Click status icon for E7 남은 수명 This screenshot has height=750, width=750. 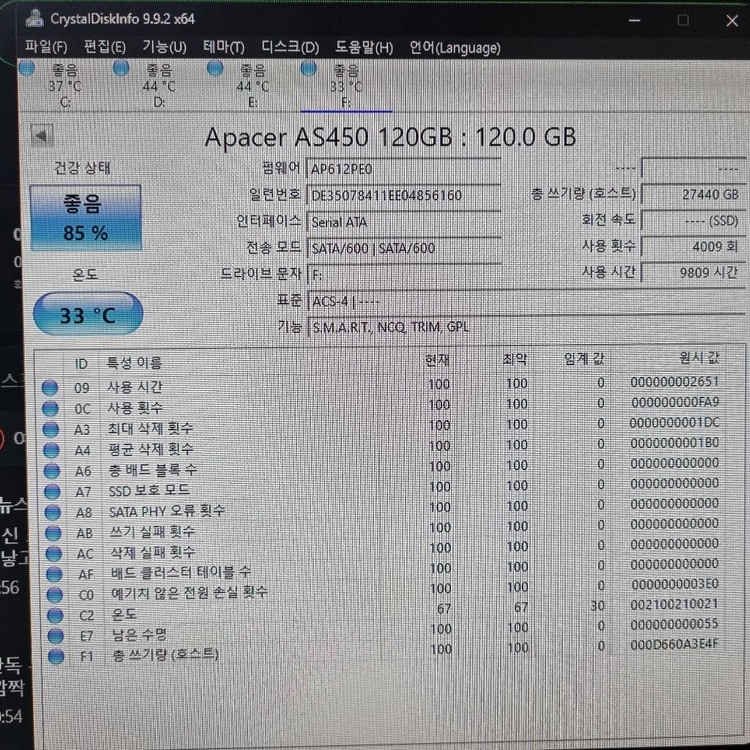click(55, 636)
